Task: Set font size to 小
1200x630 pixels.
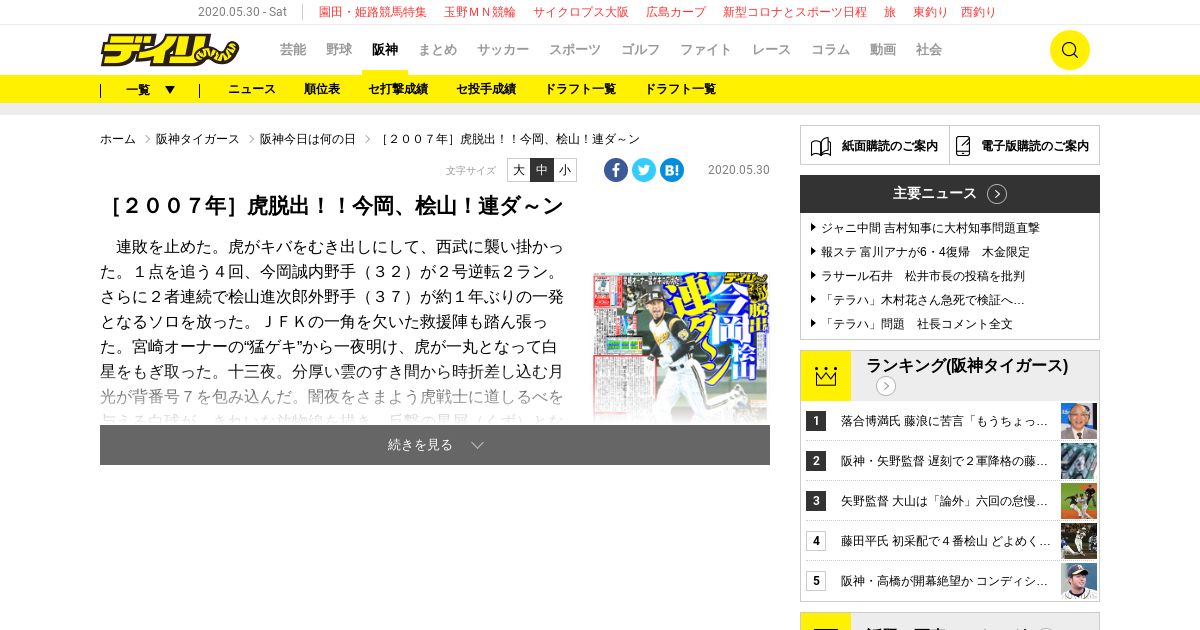Action: tap(565, 170)
